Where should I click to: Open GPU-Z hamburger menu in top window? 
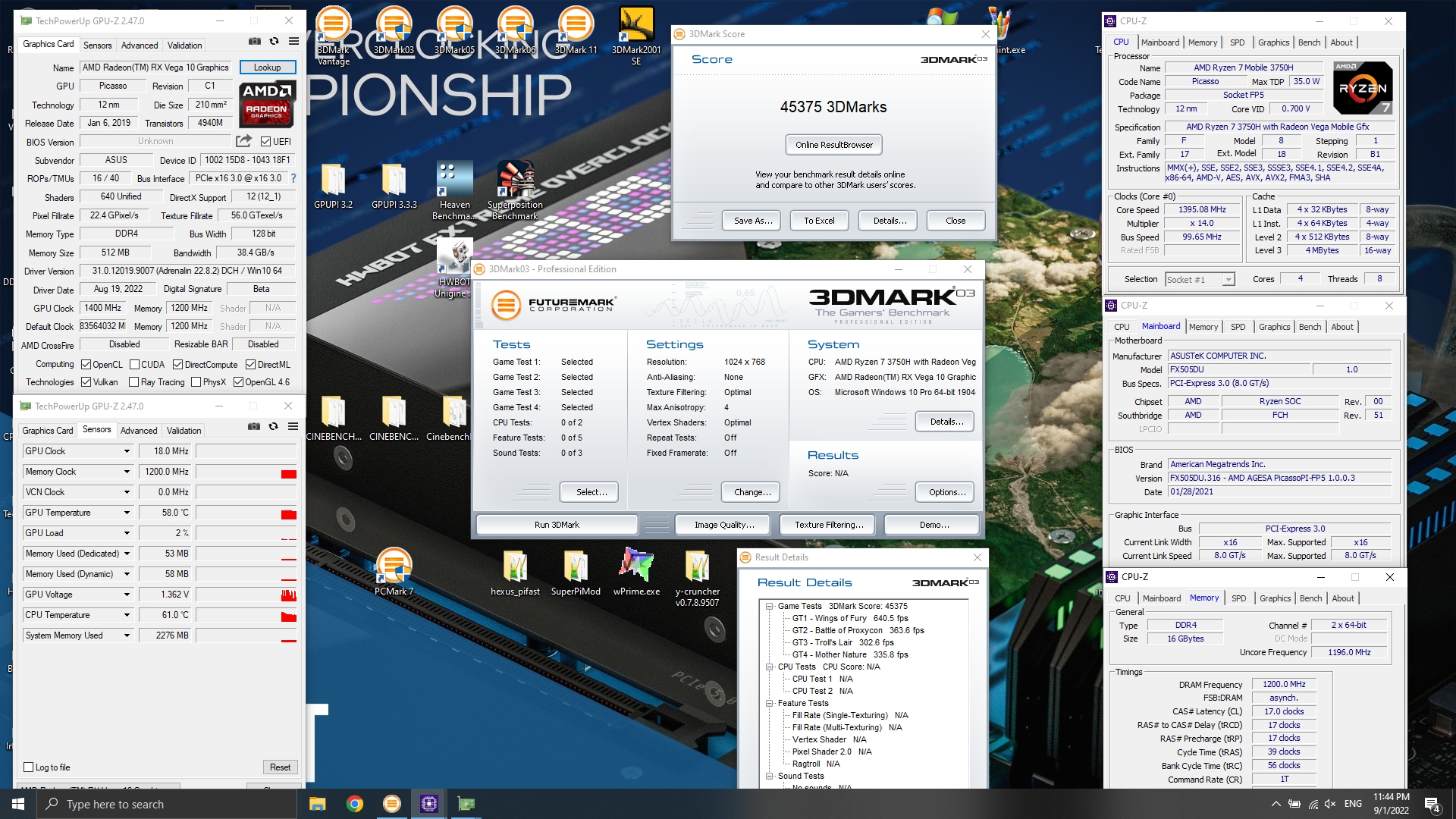click(293, 42)
